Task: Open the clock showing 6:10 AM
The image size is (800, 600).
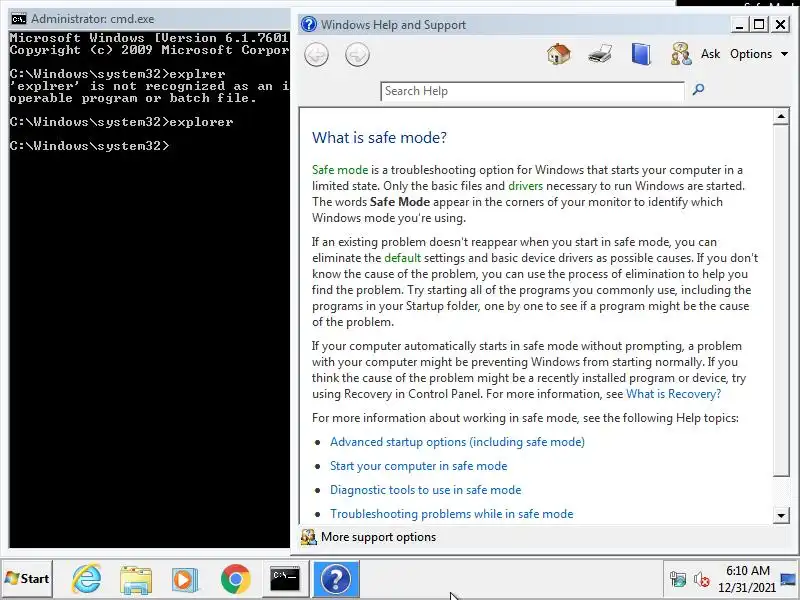Action: click(747, 579)
